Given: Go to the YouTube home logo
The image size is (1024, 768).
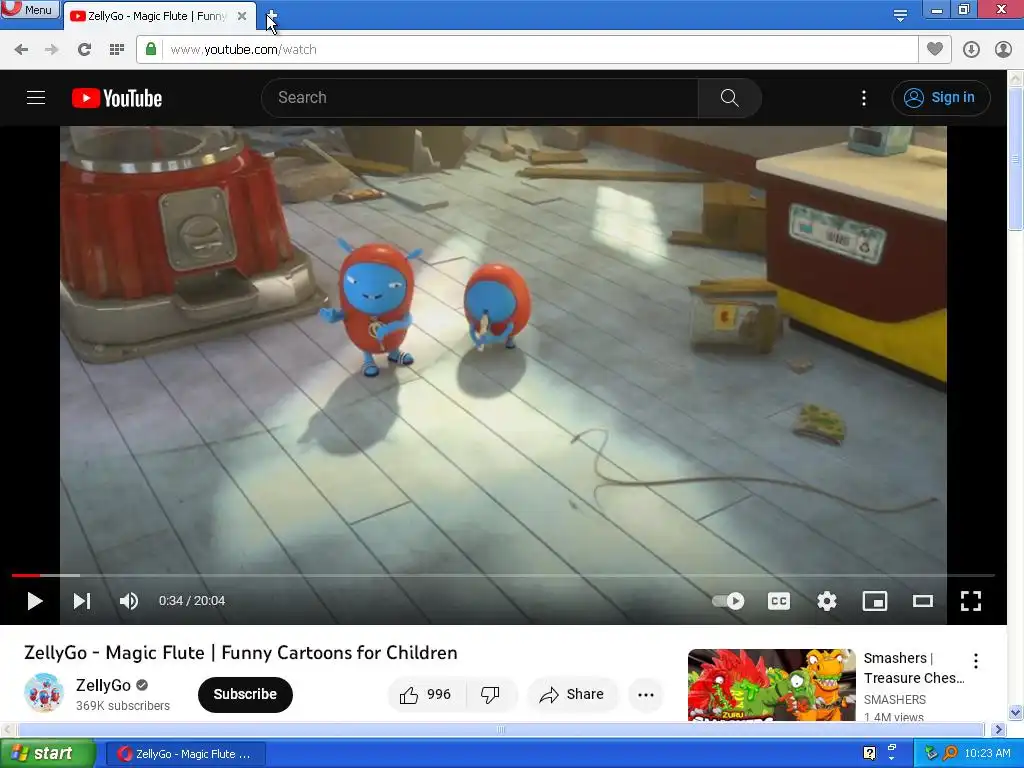Looking at the screenshot, I should coord(117,98).
